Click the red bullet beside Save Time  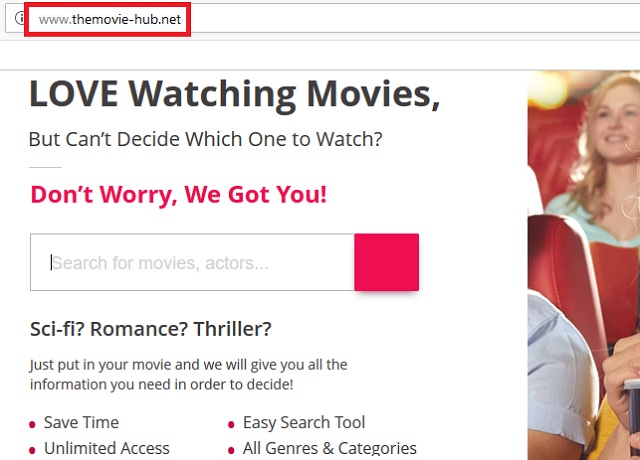pos(32,425)
